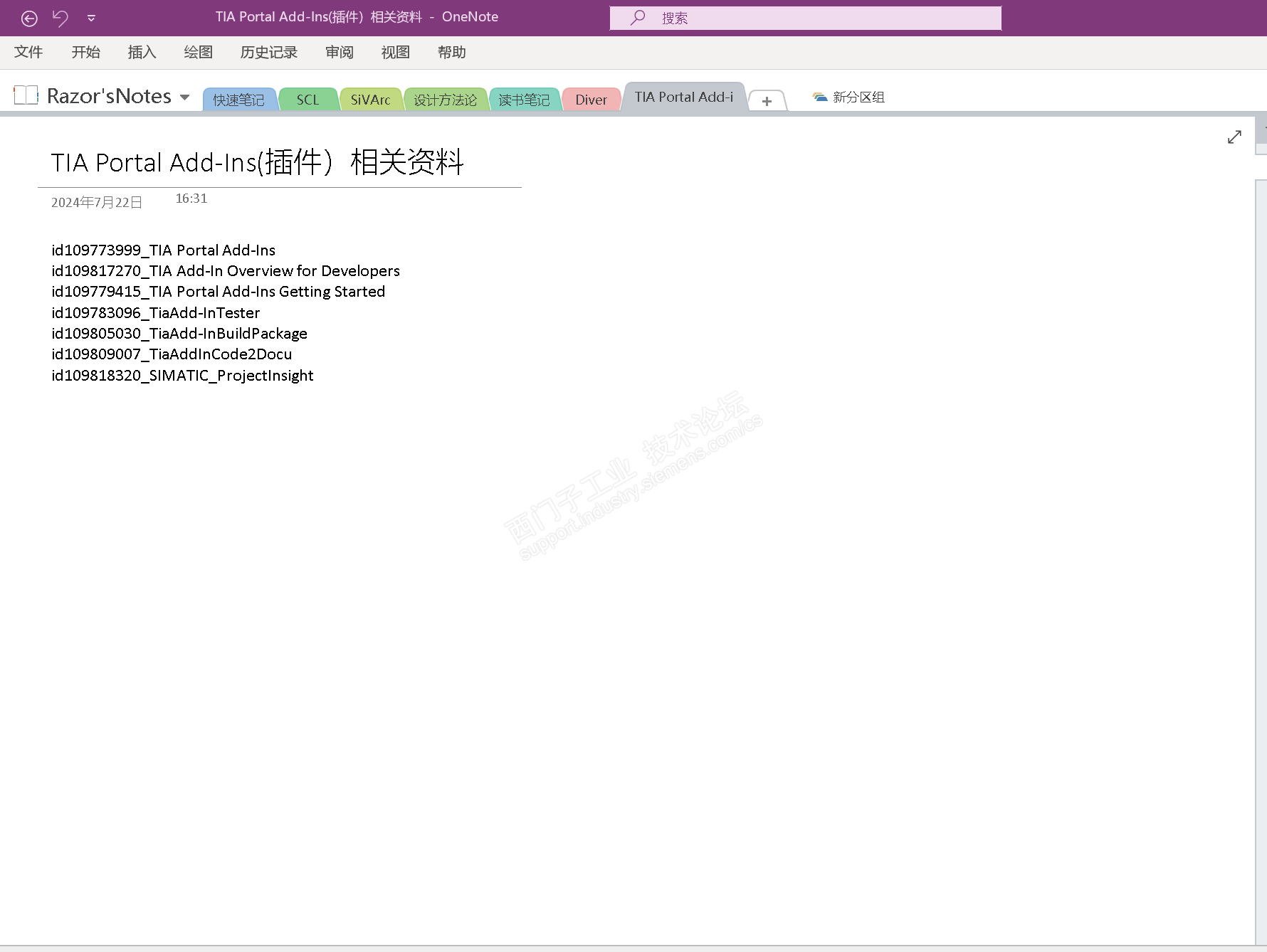Click the expand to full page view icon
Screen dimensions: 1267x952
click(x=1234, y=137)
